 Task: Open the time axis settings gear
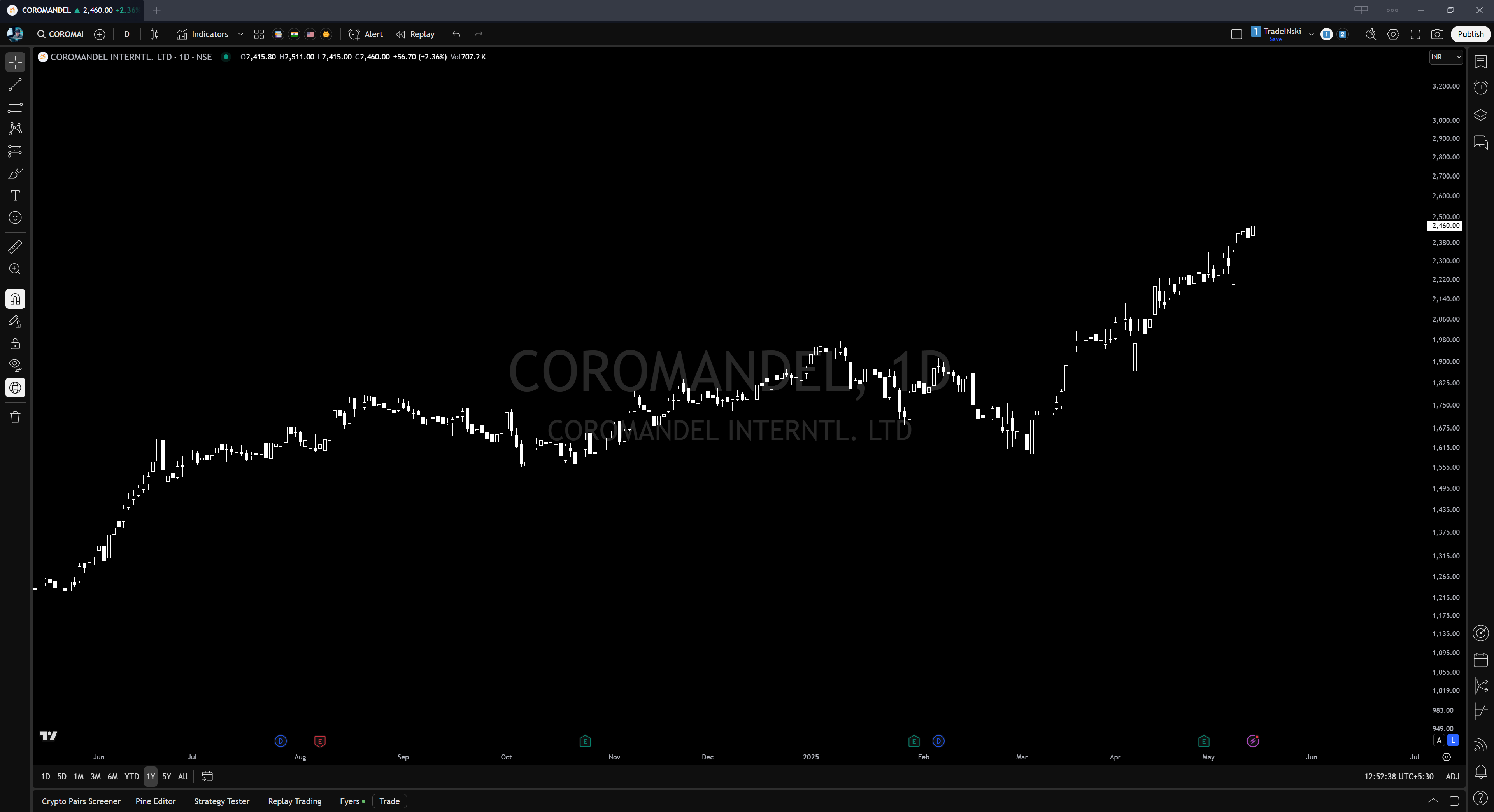[1447, 757]
